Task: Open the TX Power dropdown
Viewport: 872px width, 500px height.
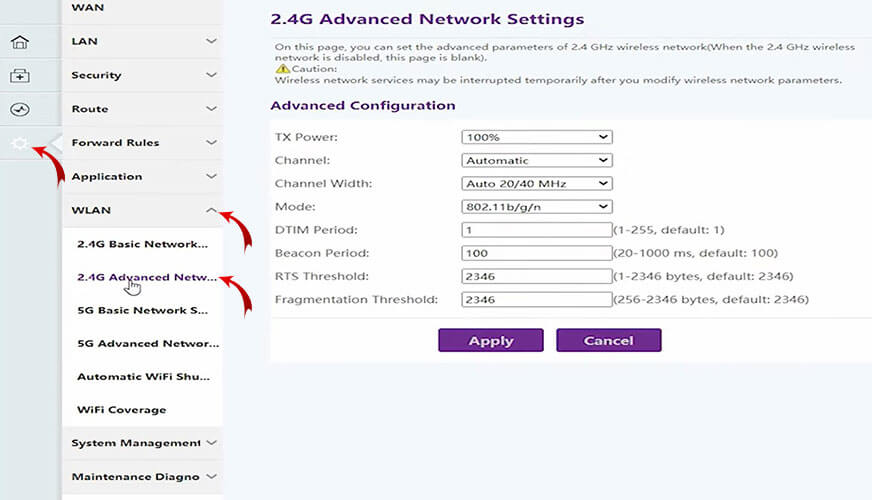Action: pyautogui.click(x=536, y=137)
